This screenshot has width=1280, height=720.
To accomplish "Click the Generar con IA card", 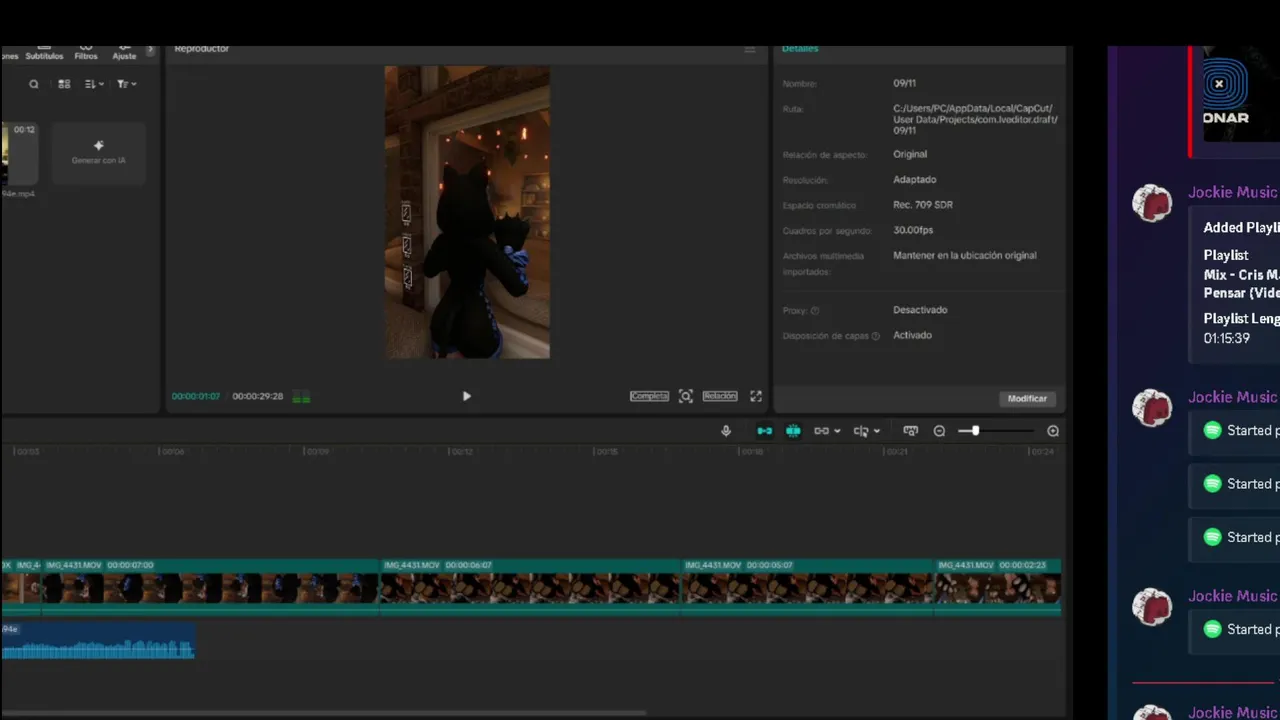I will (99, 153).
